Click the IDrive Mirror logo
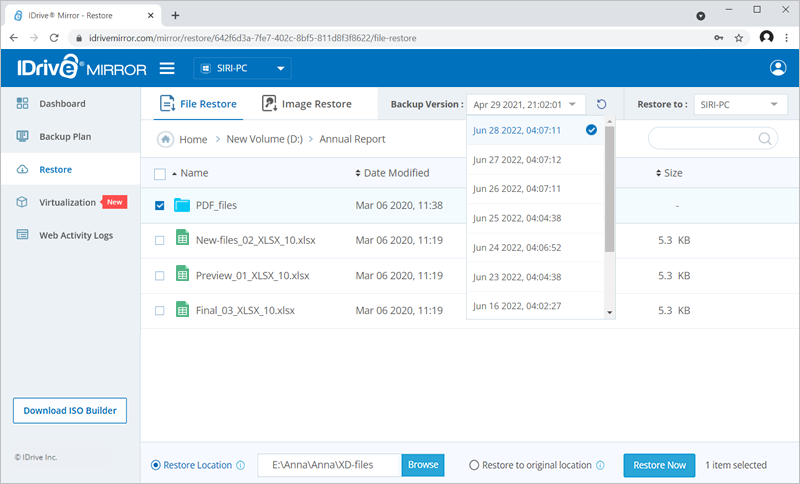This screenshot has height=484, width=800. [82, 67]
